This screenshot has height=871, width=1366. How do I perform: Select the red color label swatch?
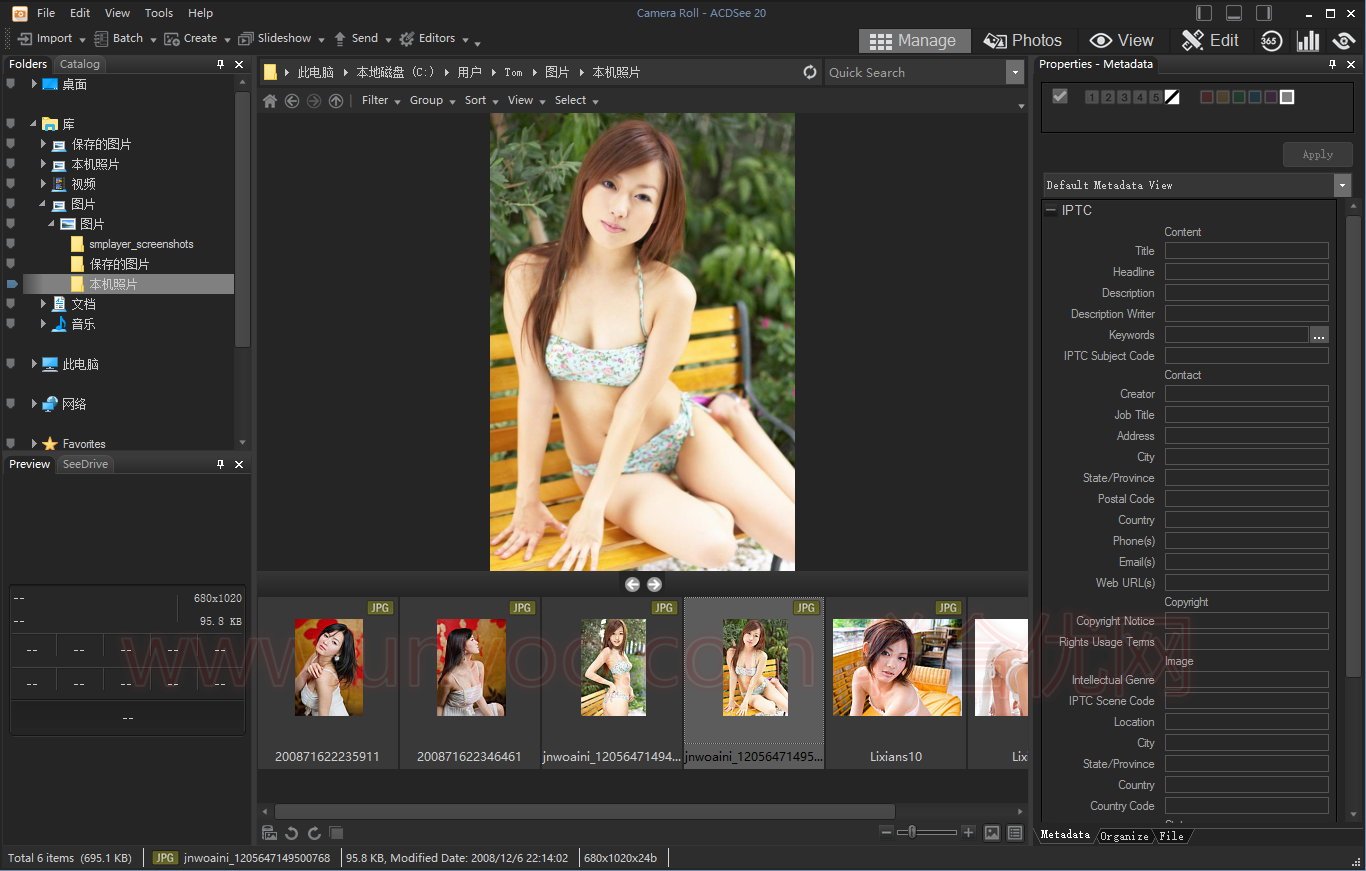(1206, 97)
